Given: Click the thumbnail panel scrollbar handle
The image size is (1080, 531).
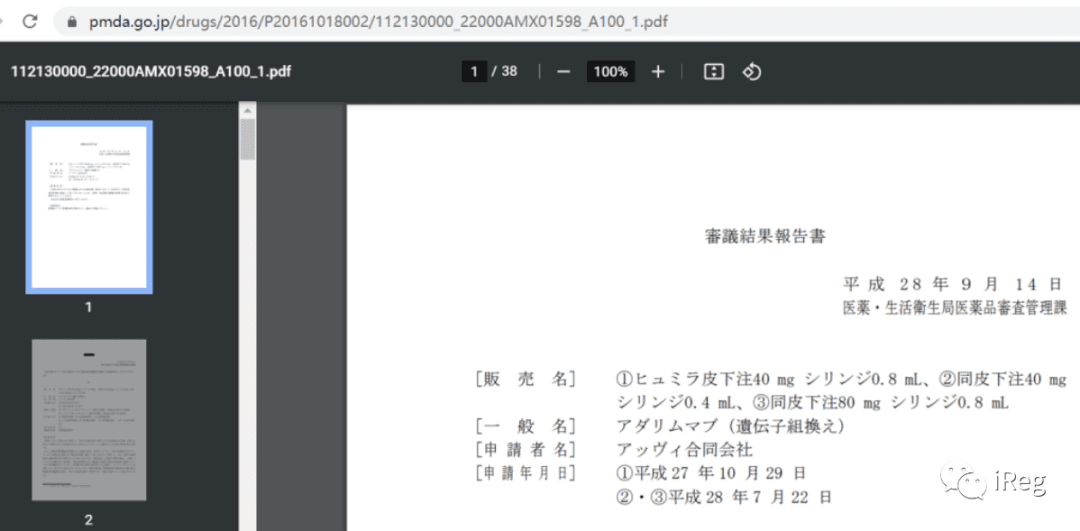Looking at the screenshot, I should [x=247, y=139].
